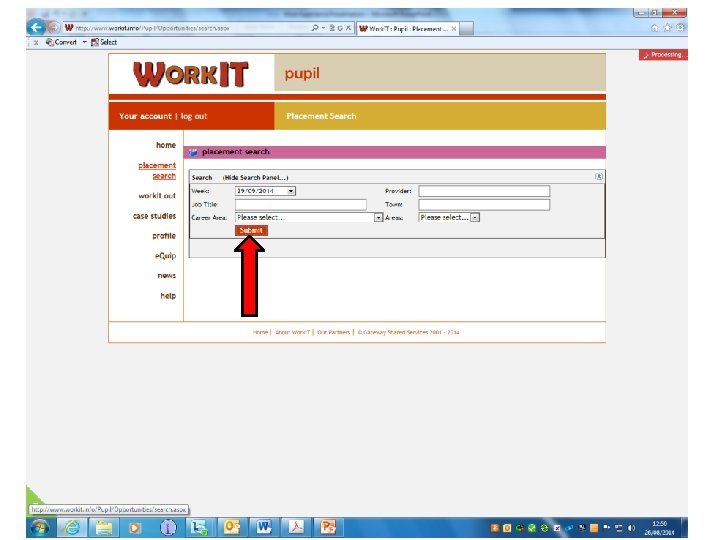The image size is (720, 540).
Task: Close the Convert toolbar with its X
Action: 36,42
